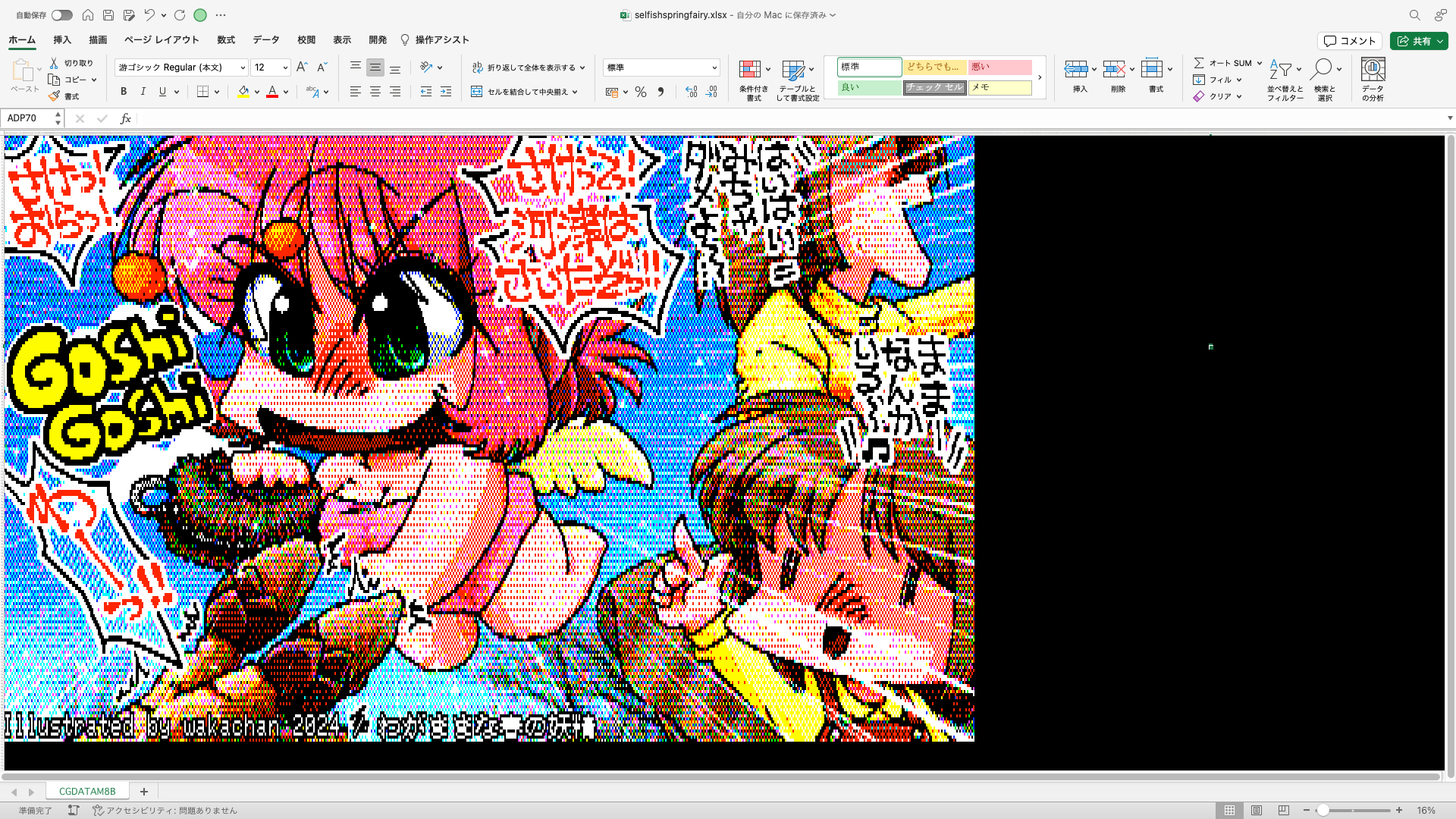The height and width of the screenshot is (819, 1456).
Task: Click Analyze Data (データの分析)
Action: click(1373, 80)
